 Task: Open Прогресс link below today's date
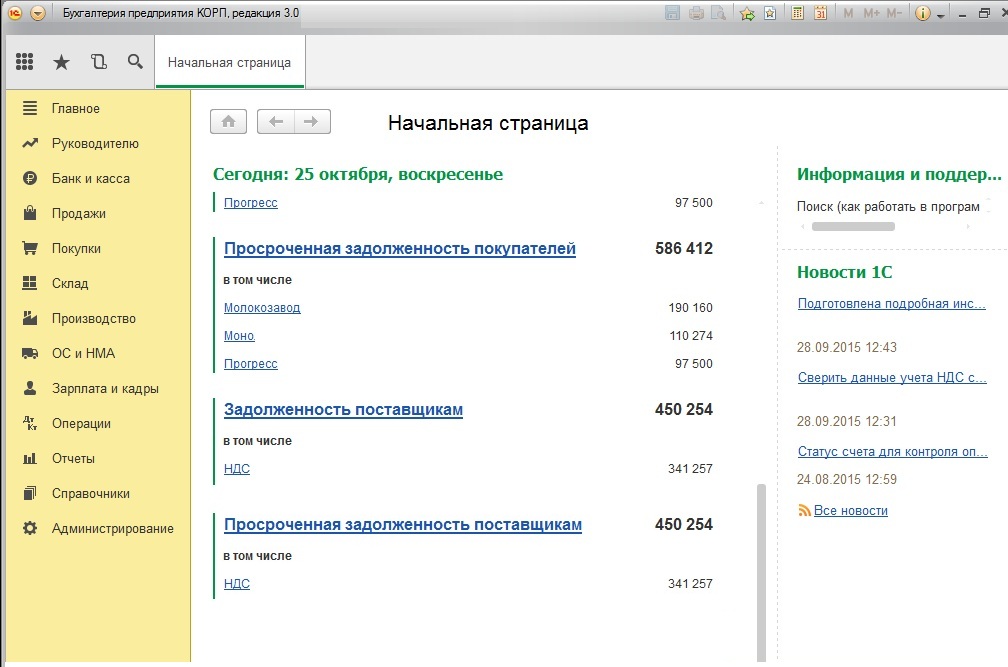(x=251, y=202)
